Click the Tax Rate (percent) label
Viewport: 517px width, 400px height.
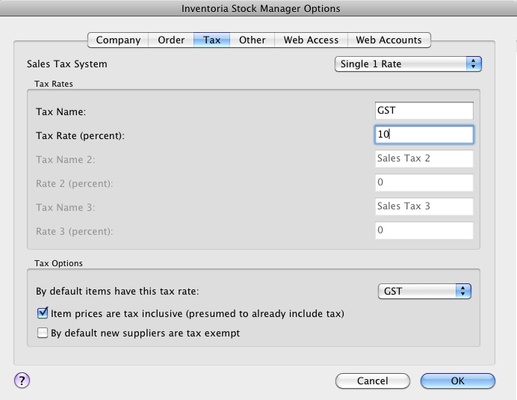click(80, 136)
